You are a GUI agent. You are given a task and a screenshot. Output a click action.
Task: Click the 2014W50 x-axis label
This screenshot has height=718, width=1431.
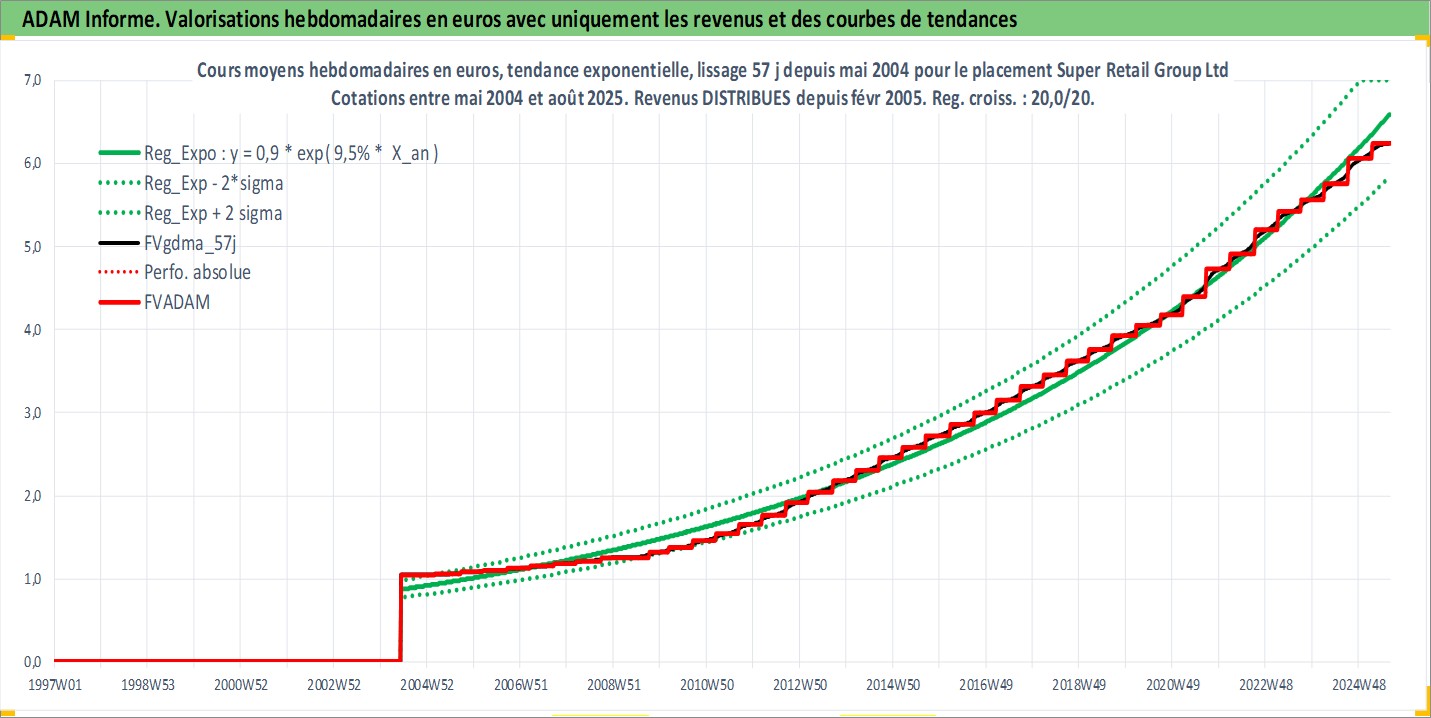tap(893, 685)
